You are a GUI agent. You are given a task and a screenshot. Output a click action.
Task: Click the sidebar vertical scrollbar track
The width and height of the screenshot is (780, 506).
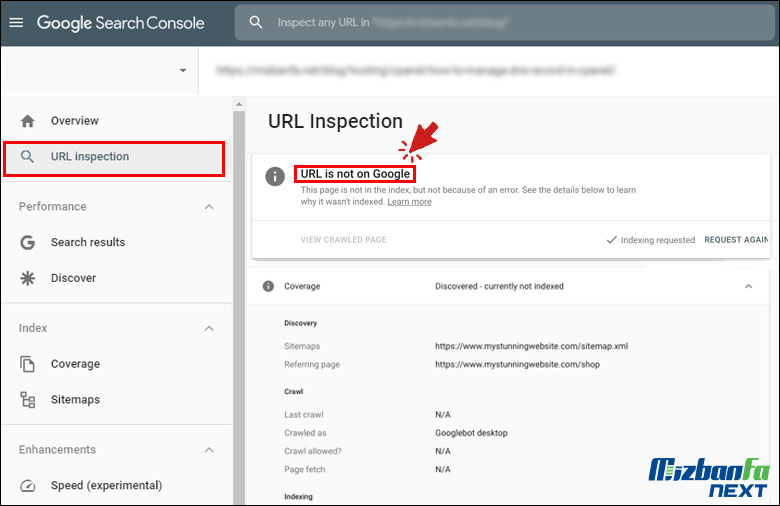(239, 307)
